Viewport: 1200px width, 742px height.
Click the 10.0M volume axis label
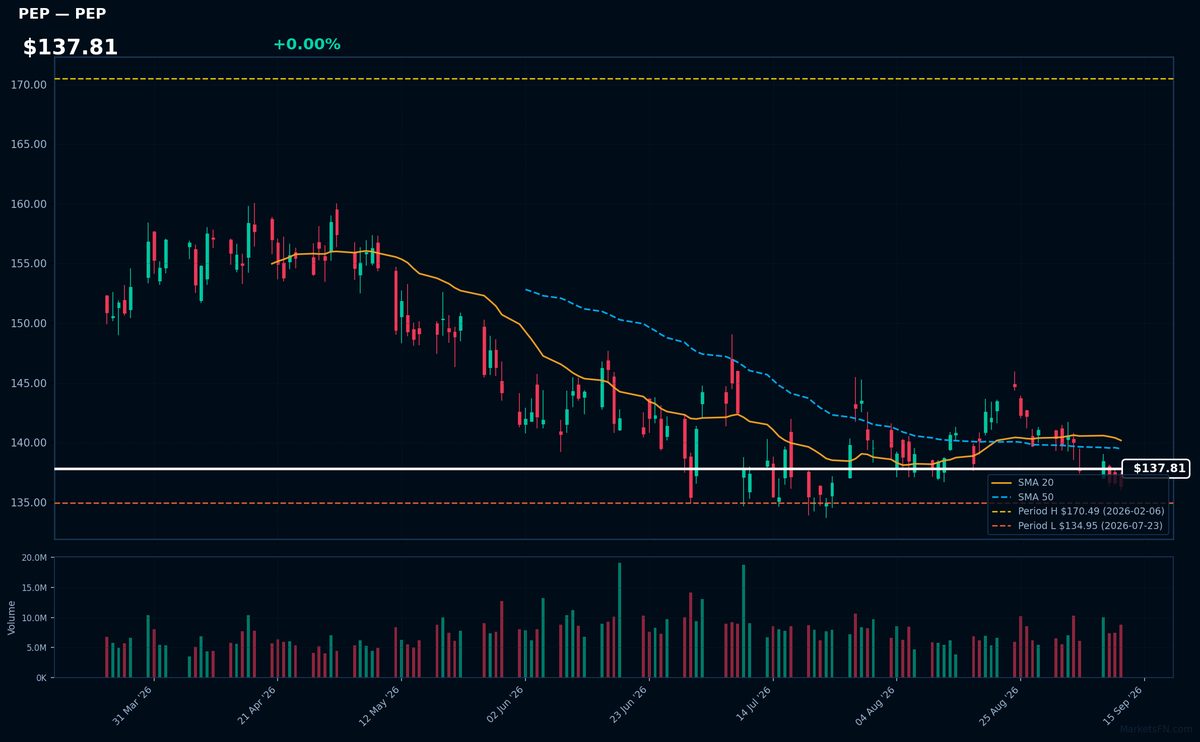point(34,618)
